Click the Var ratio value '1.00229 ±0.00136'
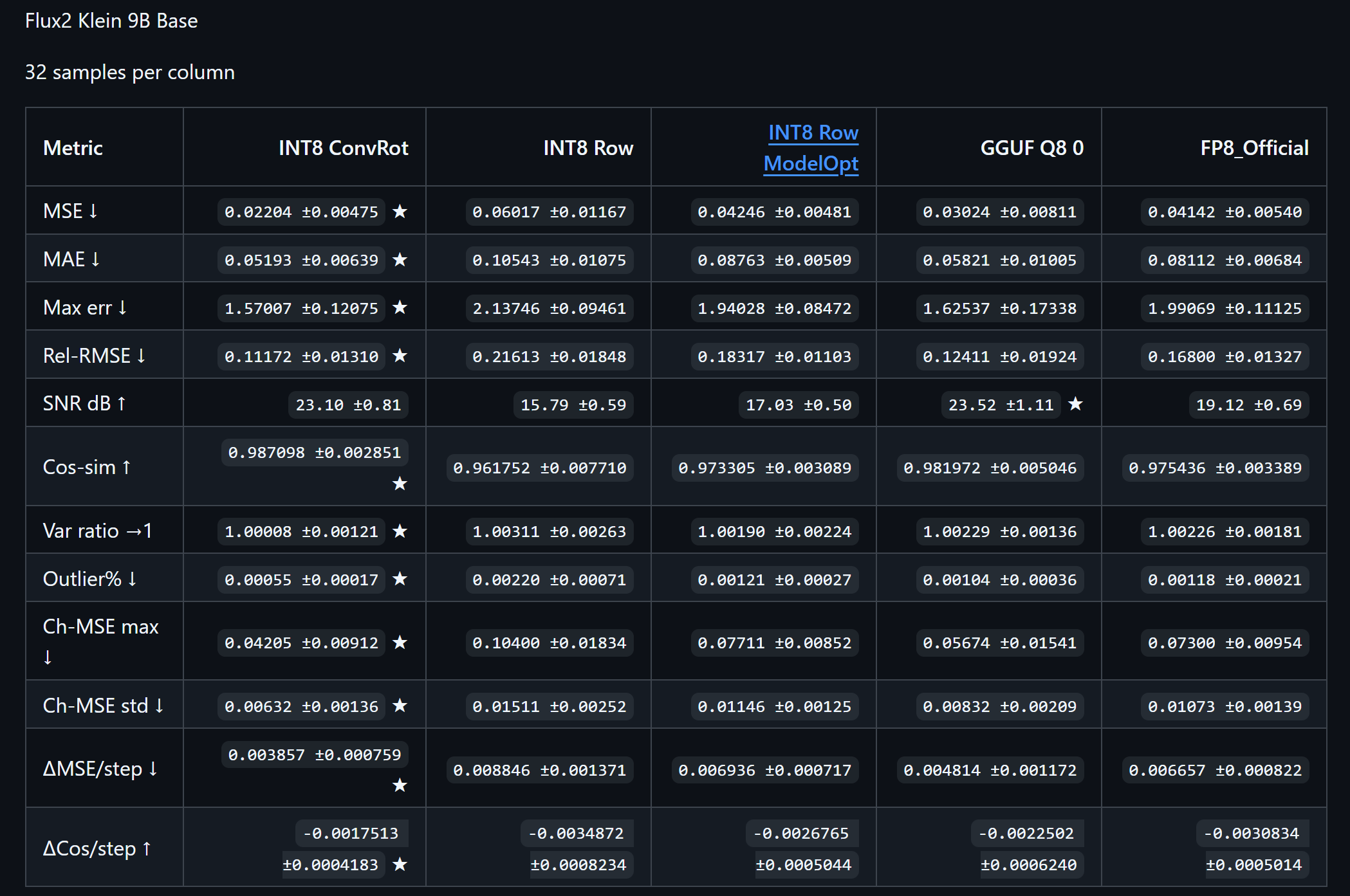This screenshot has height=896, width=1350. tap(999, 531)
